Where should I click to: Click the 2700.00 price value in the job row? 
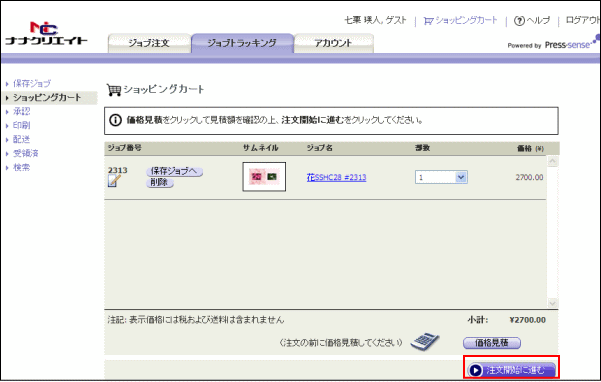tap(529, 177)
